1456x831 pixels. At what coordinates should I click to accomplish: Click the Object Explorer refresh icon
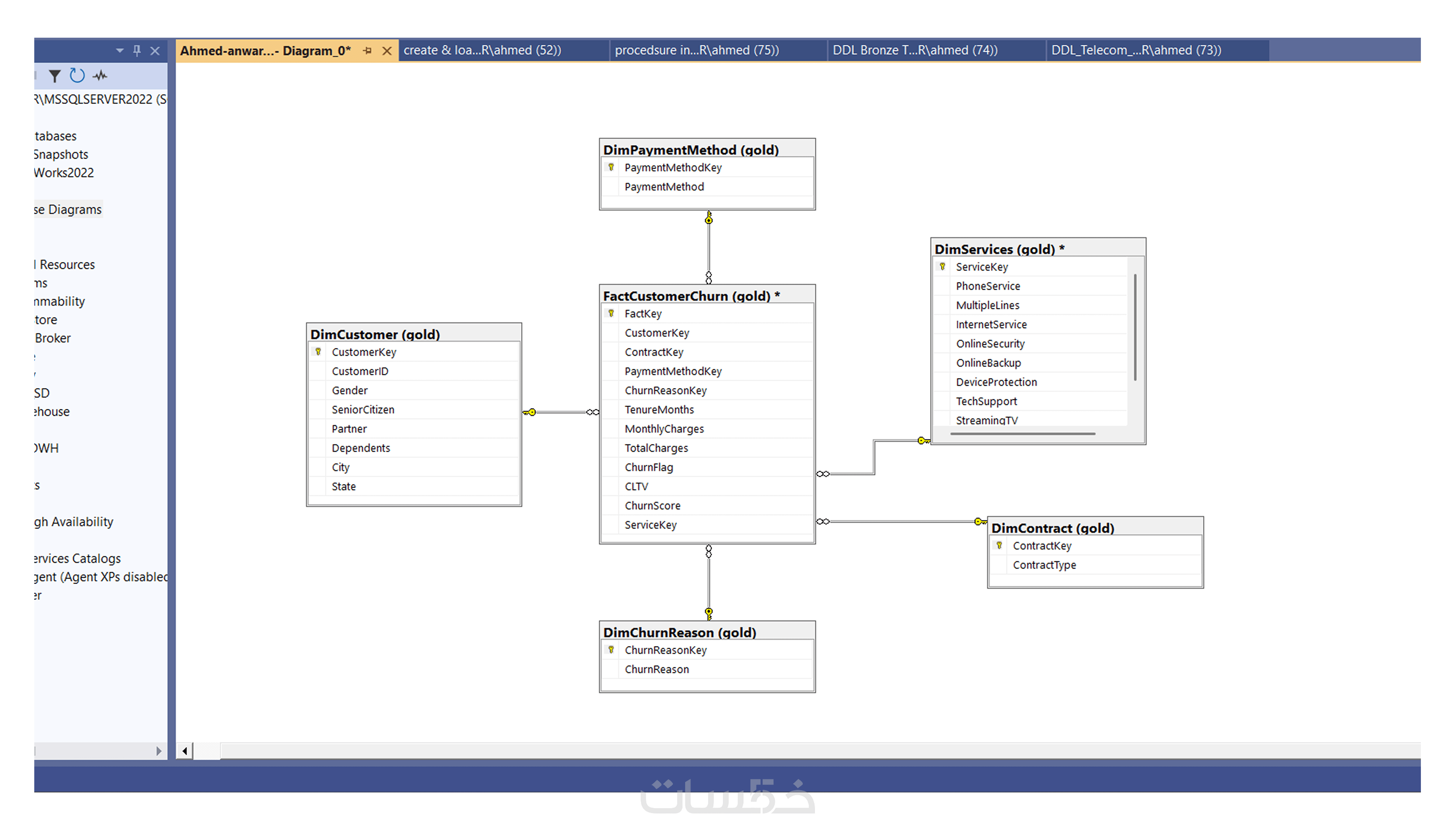(77, 75)
